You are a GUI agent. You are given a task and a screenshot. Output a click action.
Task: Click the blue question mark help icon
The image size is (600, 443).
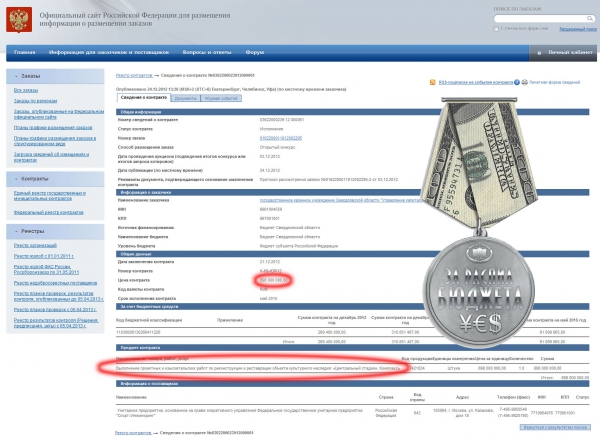(x=517, y=82)
